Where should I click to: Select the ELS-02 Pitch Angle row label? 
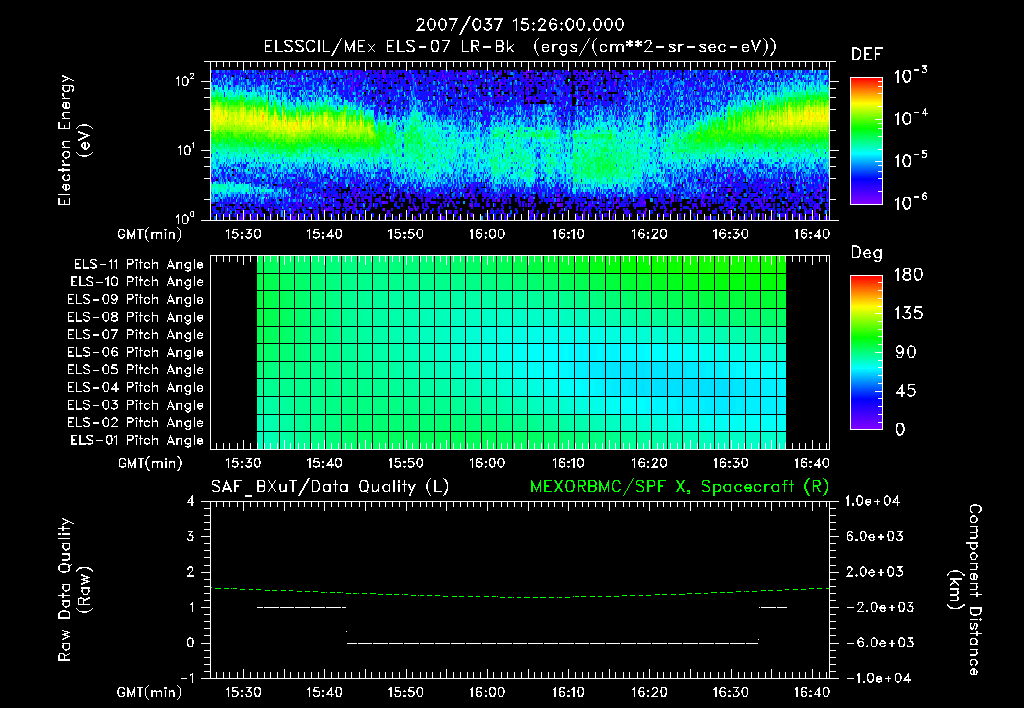136,423
